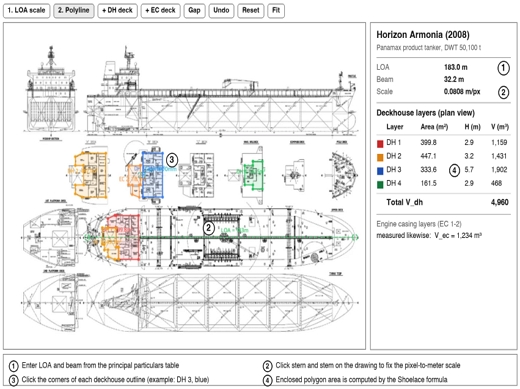Undo the last point with Undo button
Image resolution: width=520 pixels, height=389 pixels.
click(x=221, y=11)
